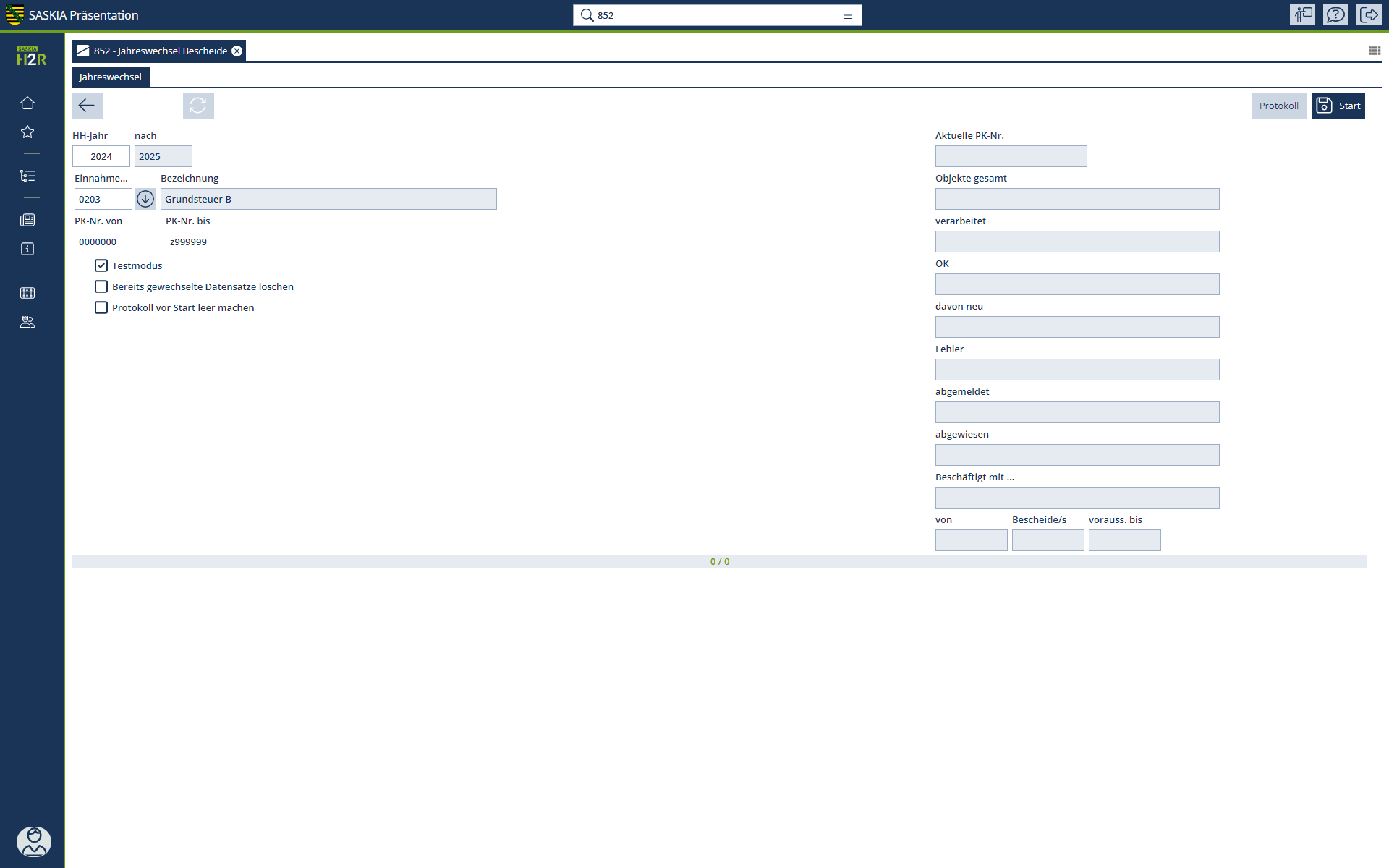Open the tab overview grid icon
This screenshot has width=1389, height=868.
click(x=1375, y=51)
